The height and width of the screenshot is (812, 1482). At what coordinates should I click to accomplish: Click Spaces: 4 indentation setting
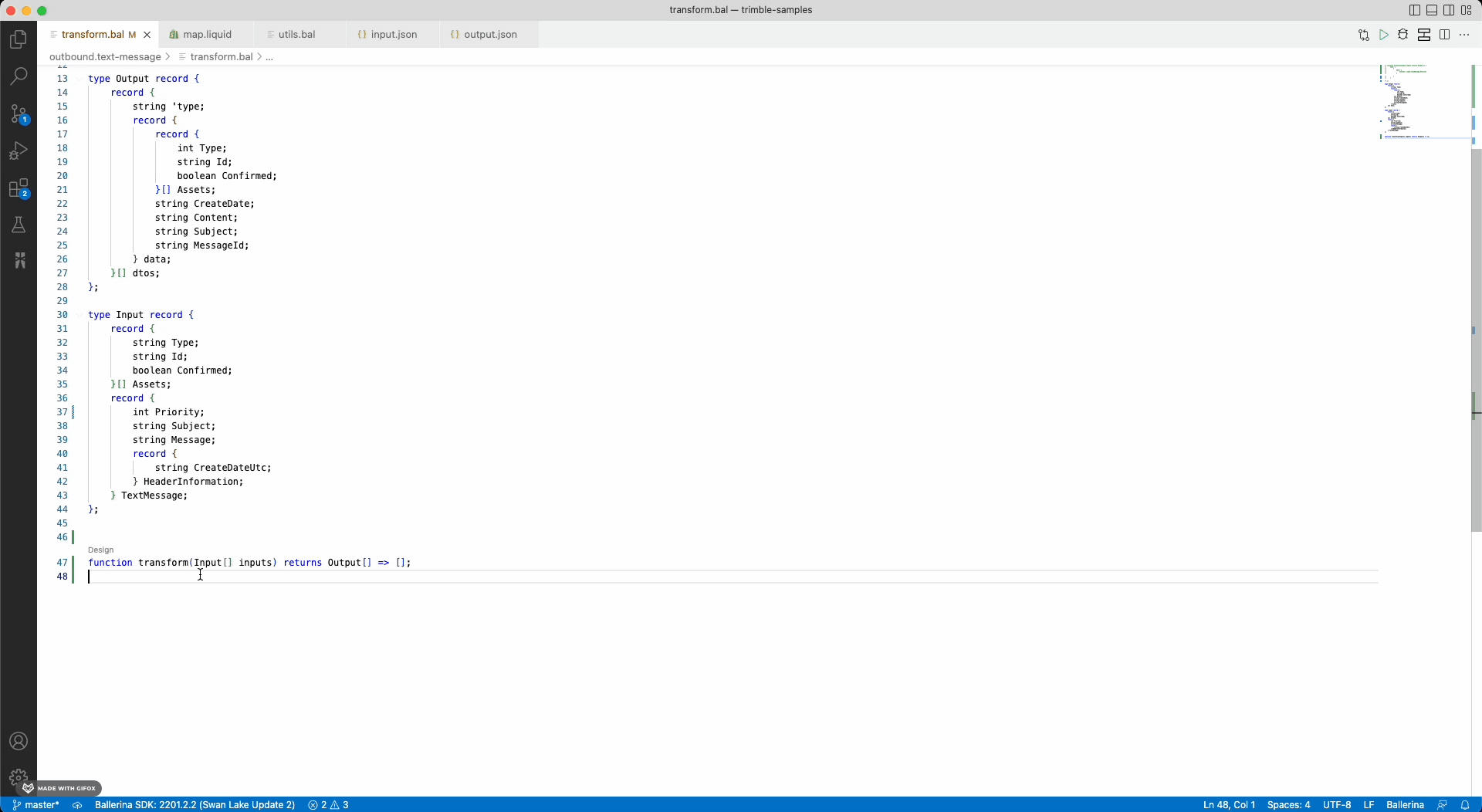tap(1288, 804)
